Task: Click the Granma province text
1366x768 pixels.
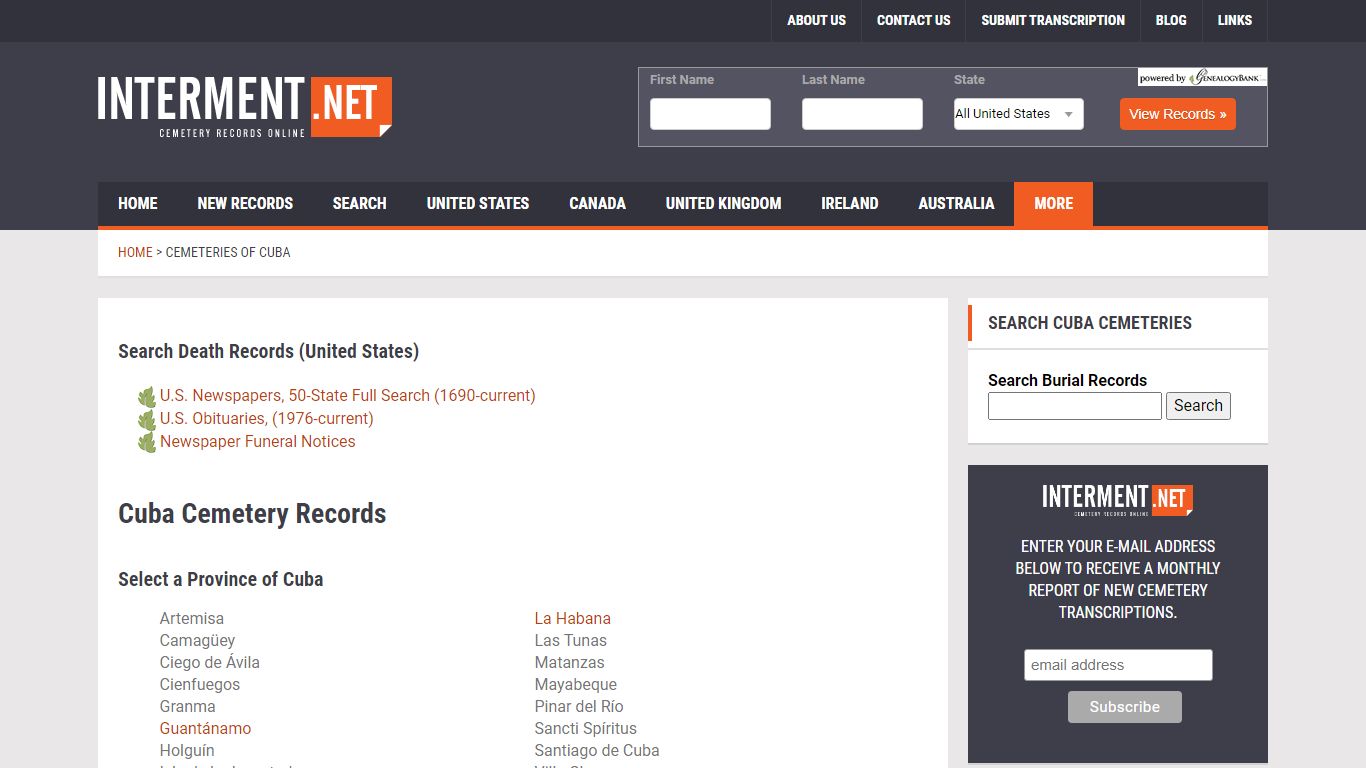Action: click(x=188, y=707)
